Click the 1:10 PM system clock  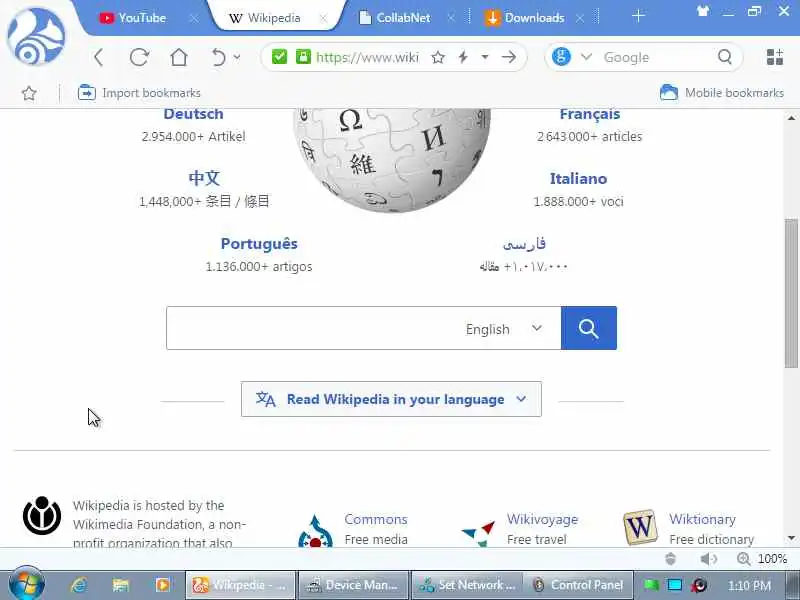pyautogui.click(x=749, y=585)
